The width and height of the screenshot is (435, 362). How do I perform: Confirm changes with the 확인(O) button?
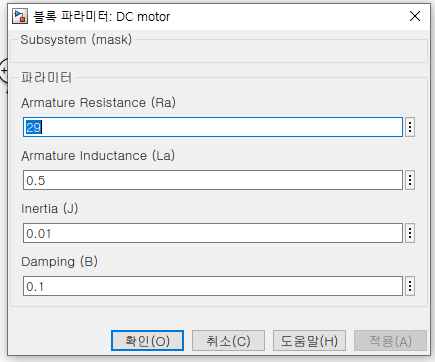pos(147,341)
